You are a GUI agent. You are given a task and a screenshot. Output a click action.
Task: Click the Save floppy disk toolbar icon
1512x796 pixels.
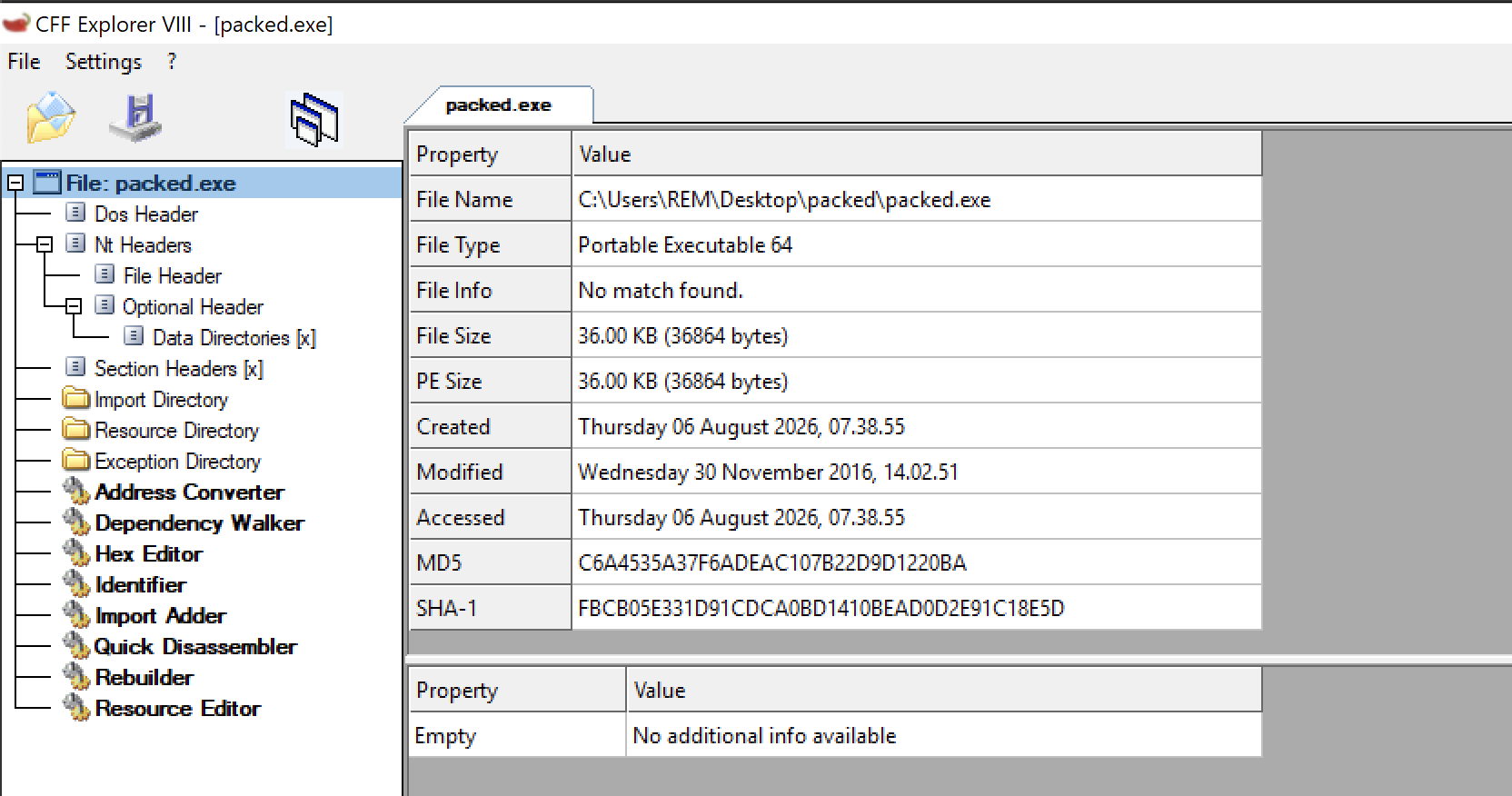click(x=136, y=118)
